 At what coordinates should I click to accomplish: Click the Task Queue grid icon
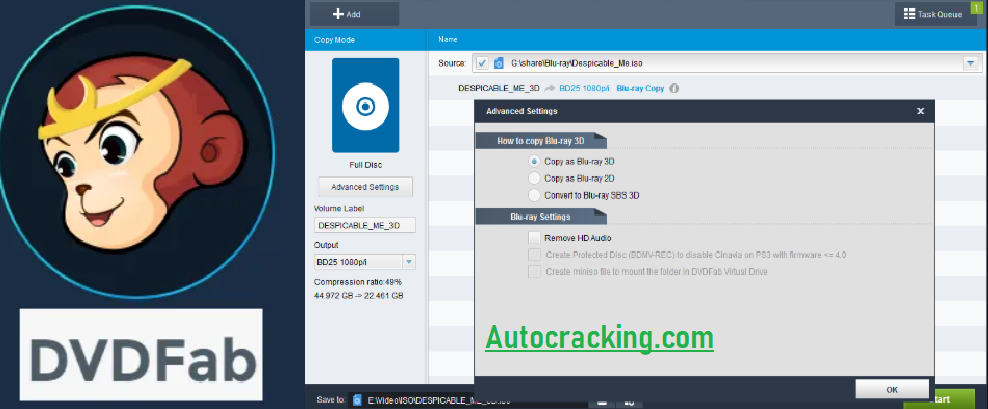pyautogui.click(x=909, y=14)
